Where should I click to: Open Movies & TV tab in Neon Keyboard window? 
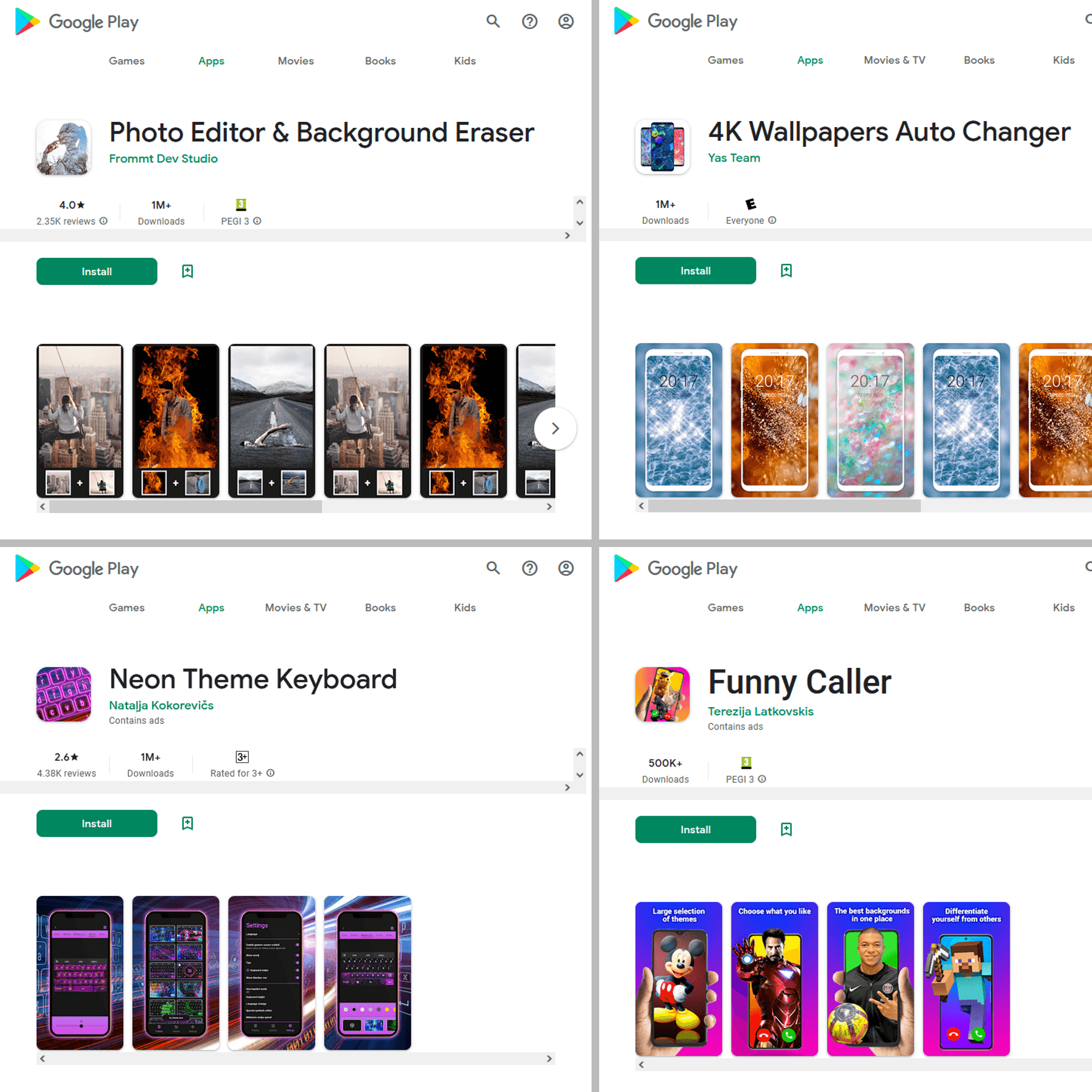click(295, 608)
